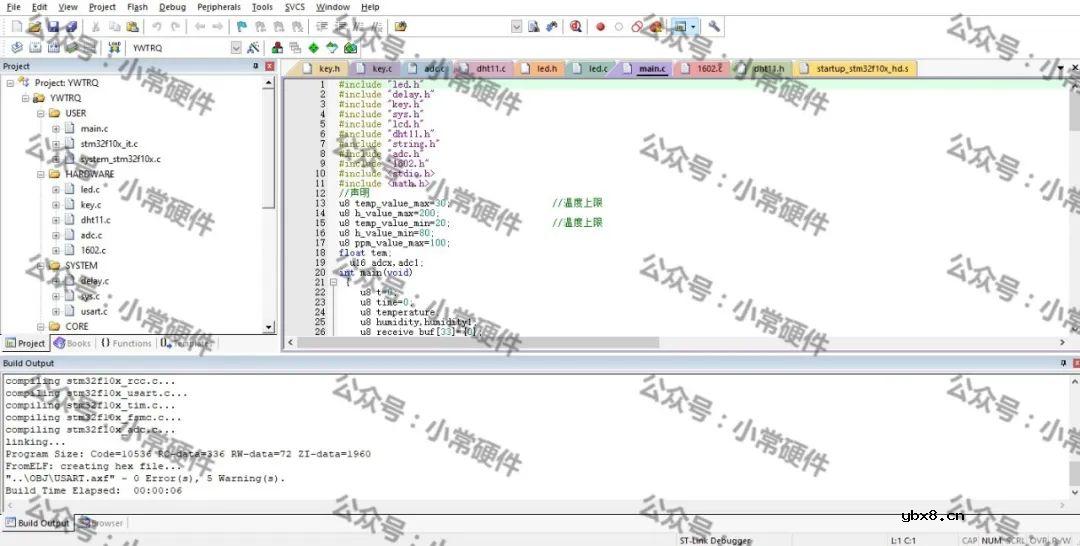This screenshot has width=1080, height=546.
Task: Open the YWTRQ target selection dropdown
Action: point(236,48)
